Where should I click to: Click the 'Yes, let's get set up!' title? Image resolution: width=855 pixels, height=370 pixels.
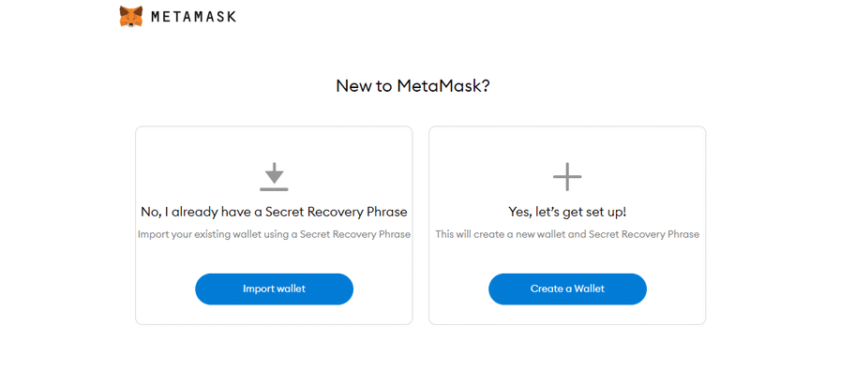point(567,211)
